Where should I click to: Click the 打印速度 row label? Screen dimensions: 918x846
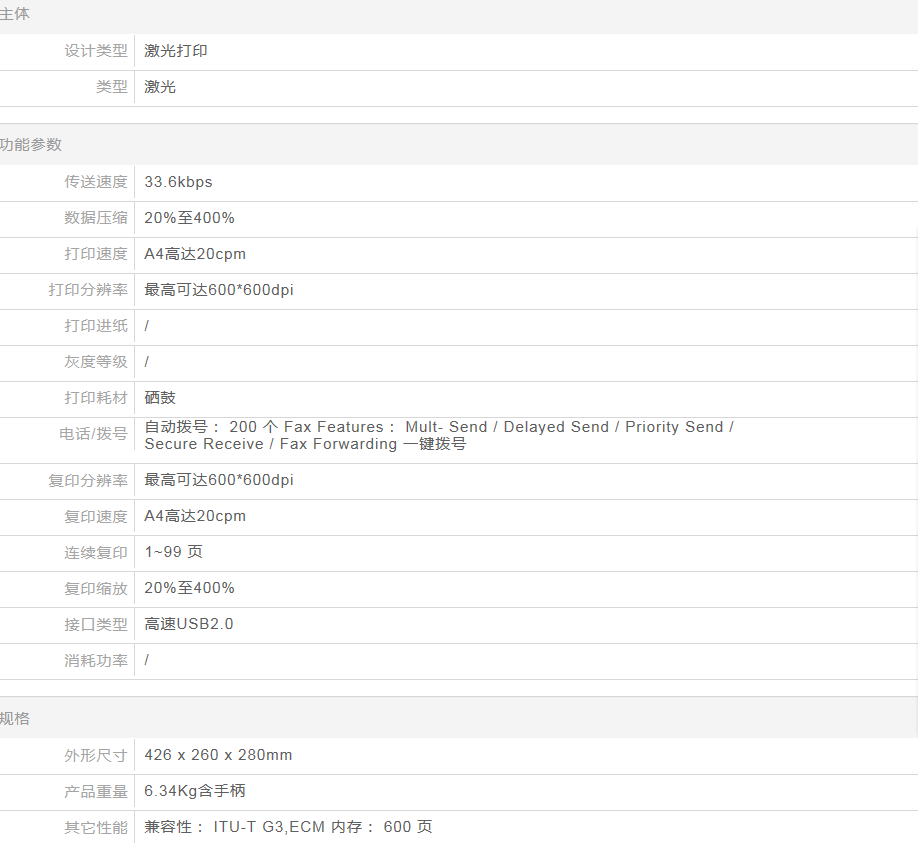[x=96, y=254]
